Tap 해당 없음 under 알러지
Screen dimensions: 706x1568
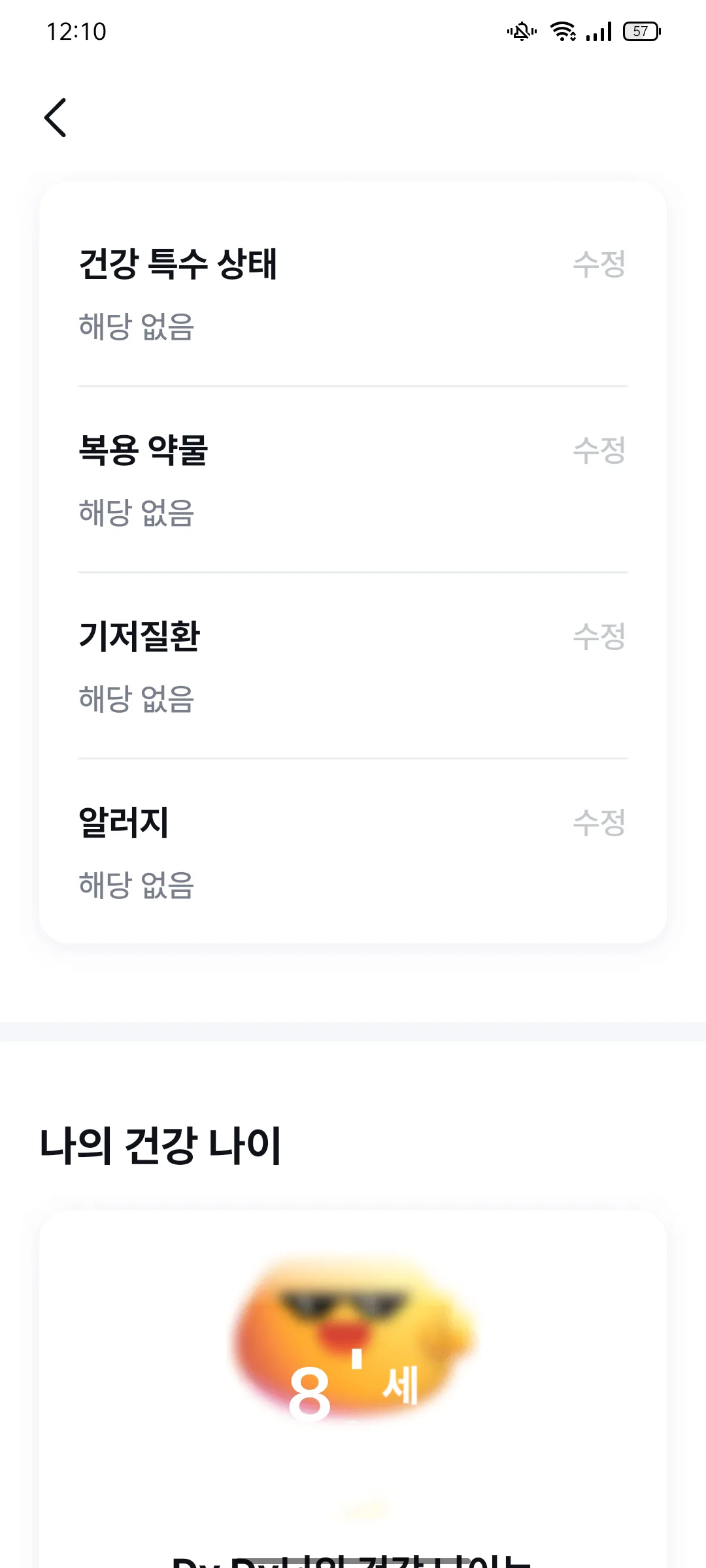tap(137, 885)
